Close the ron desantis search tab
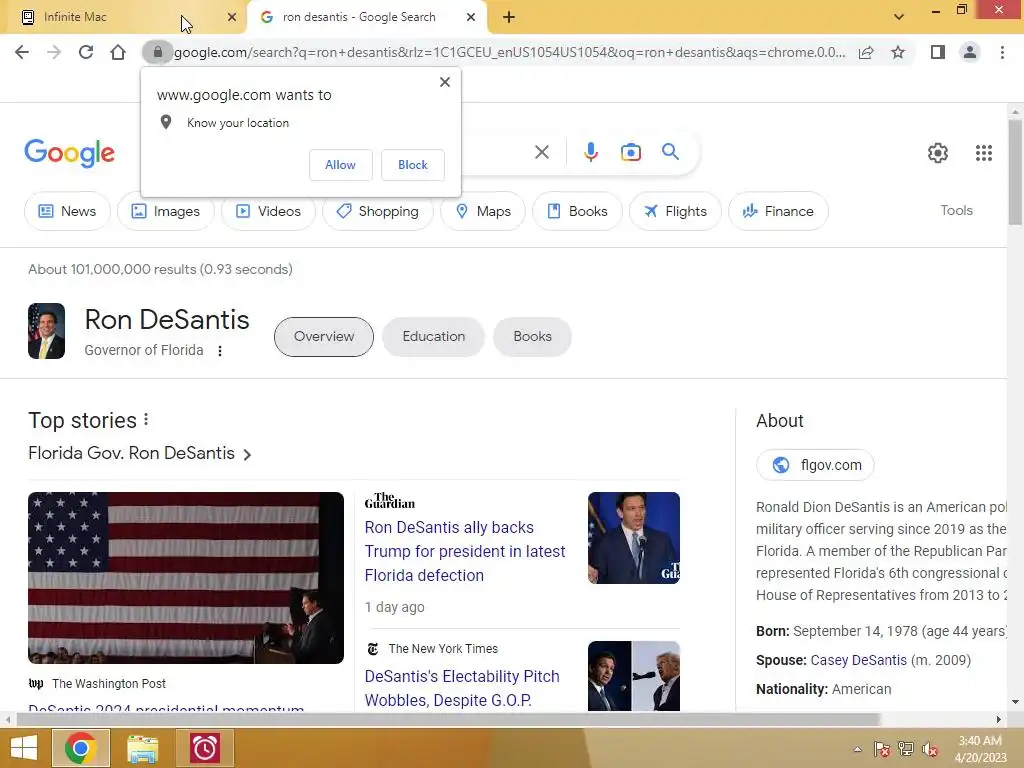The image size is (1024, 768). (x=471, y=17)
